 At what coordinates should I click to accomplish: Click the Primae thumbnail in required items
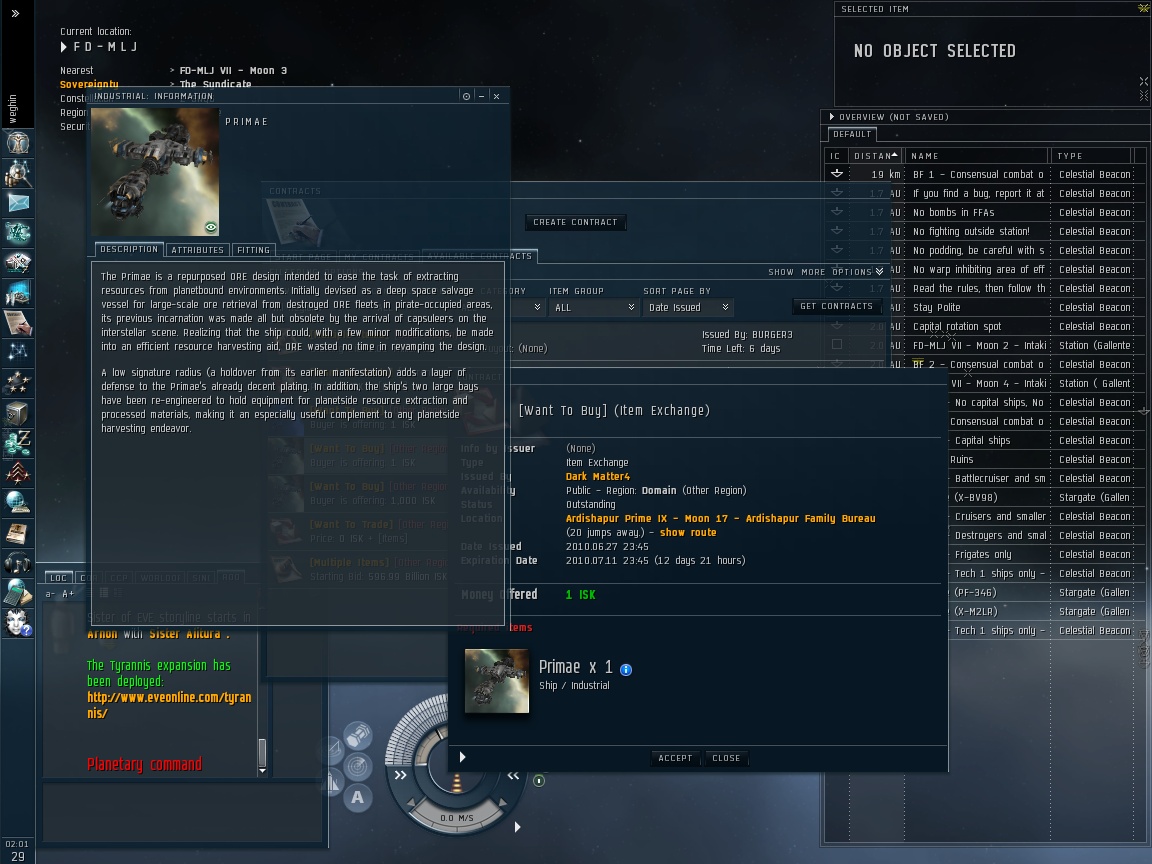497,681
